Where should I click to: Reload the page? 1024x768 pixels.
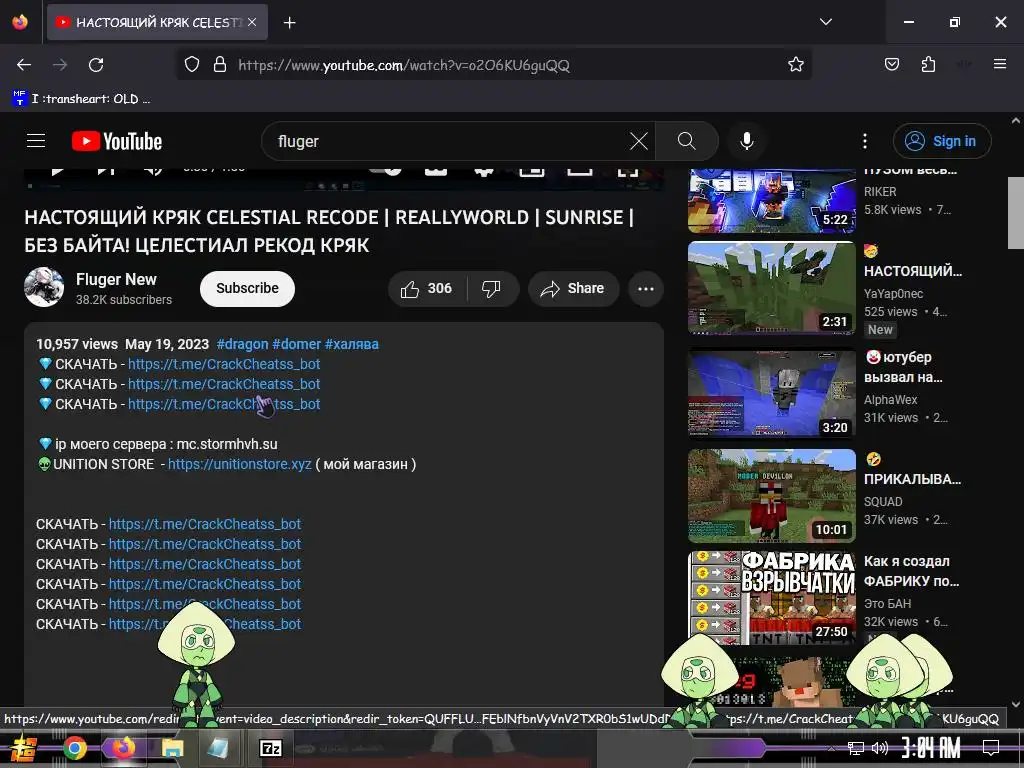96,65
